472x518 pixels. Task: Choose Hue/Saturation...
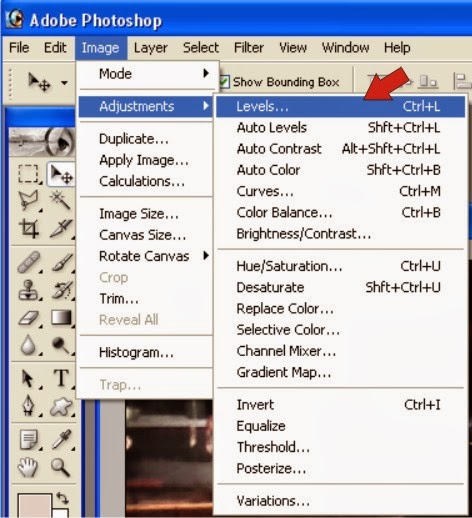click(341, 266)
